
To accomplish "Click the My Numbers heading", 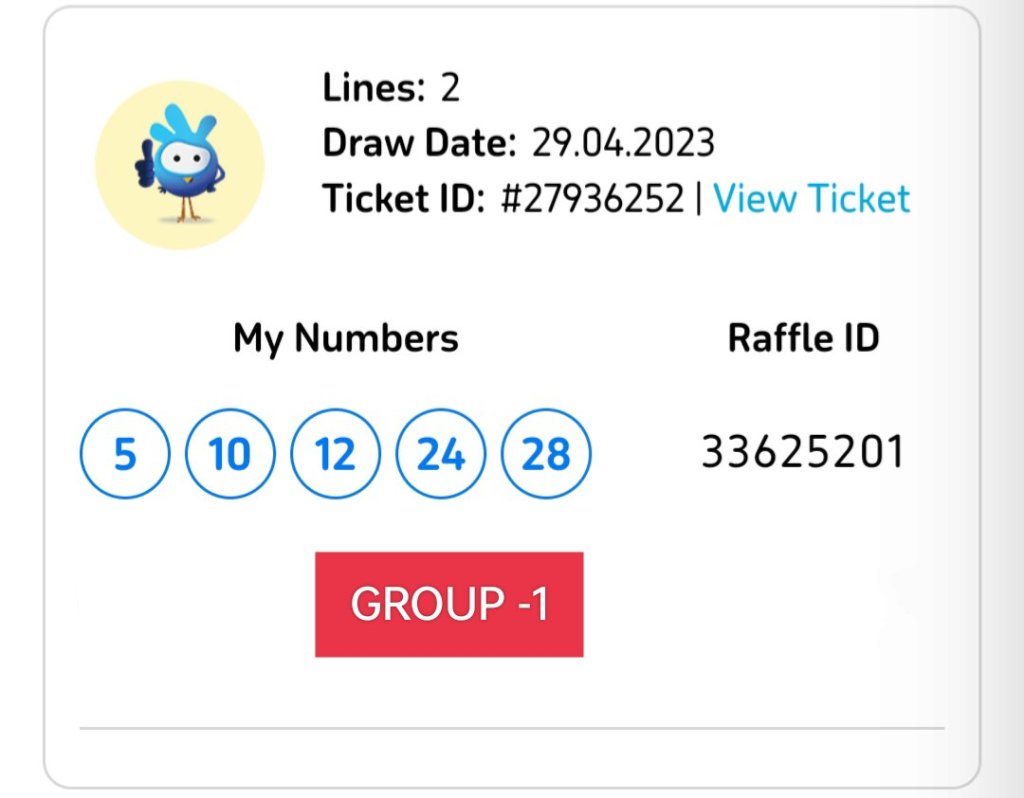I will tap(346, 338).
